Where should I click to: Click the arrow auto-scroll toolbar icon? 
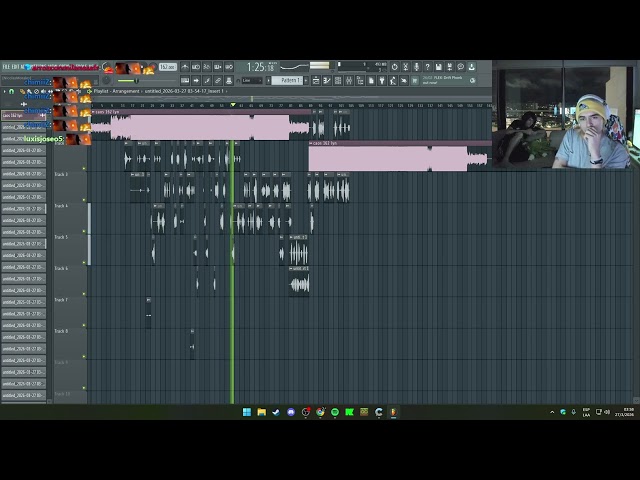(x=196, y=80)
